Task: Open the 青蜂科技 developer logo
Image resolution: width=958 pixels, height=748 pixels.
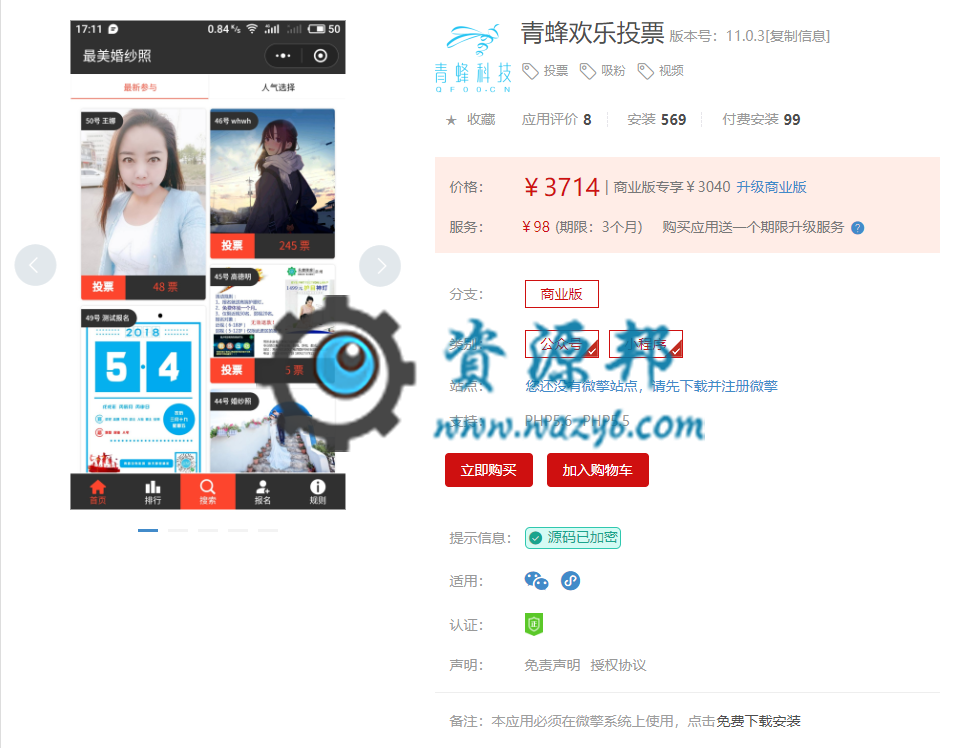Action: [473, 57]
